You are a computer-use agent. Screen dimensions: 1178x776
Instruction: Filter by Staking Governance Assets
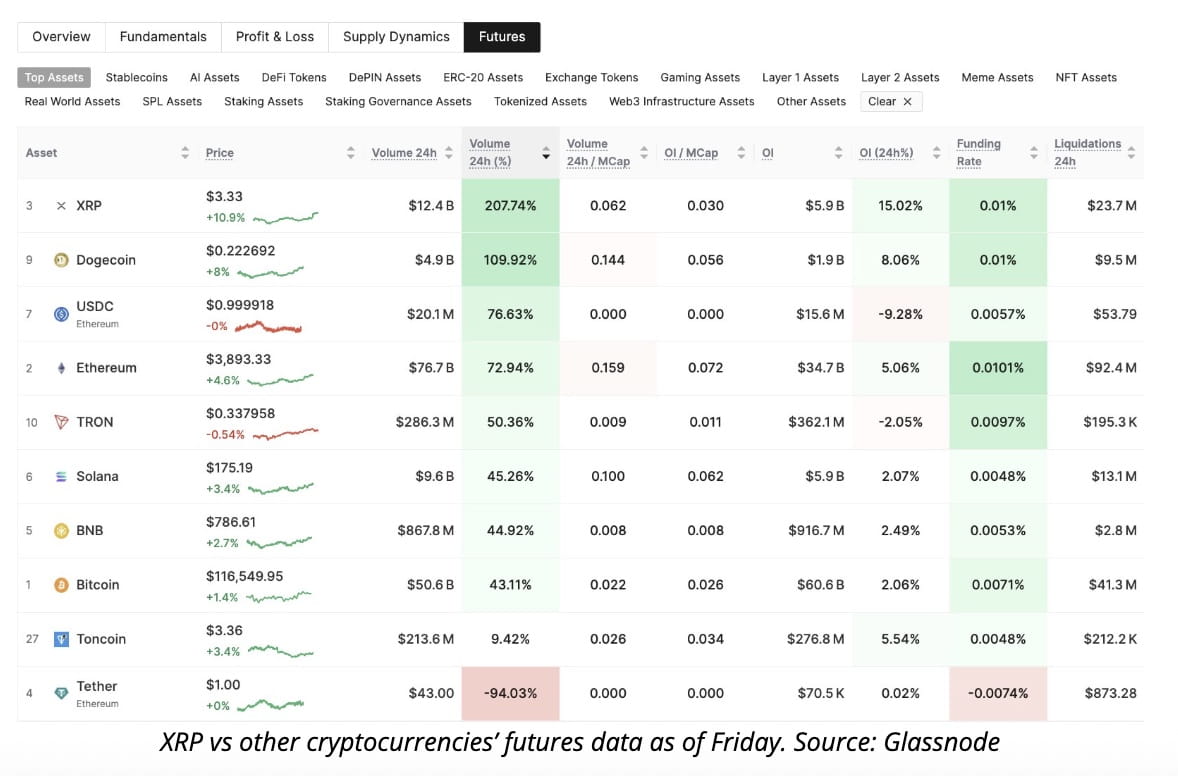pos(398,101)
